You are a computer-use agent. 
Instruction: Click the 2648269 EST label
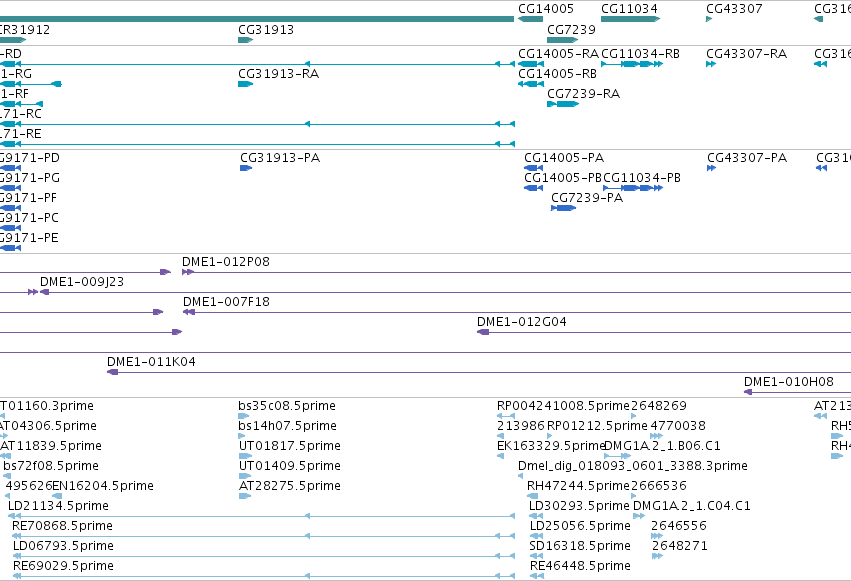659,406
